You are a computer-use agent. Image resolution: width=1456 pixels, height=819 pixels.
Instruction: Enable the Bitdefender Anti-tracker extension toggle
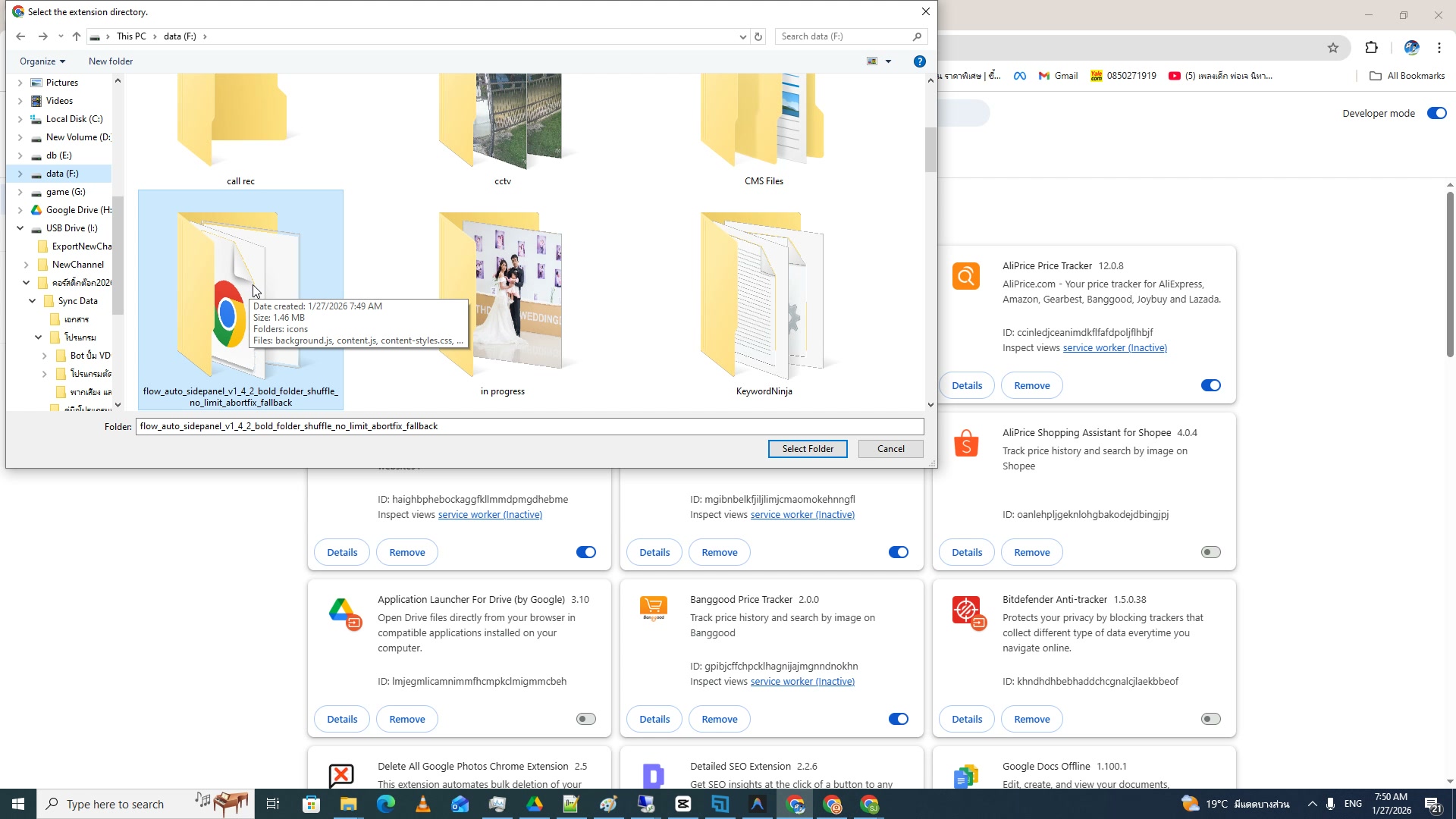coord(1210,718)
